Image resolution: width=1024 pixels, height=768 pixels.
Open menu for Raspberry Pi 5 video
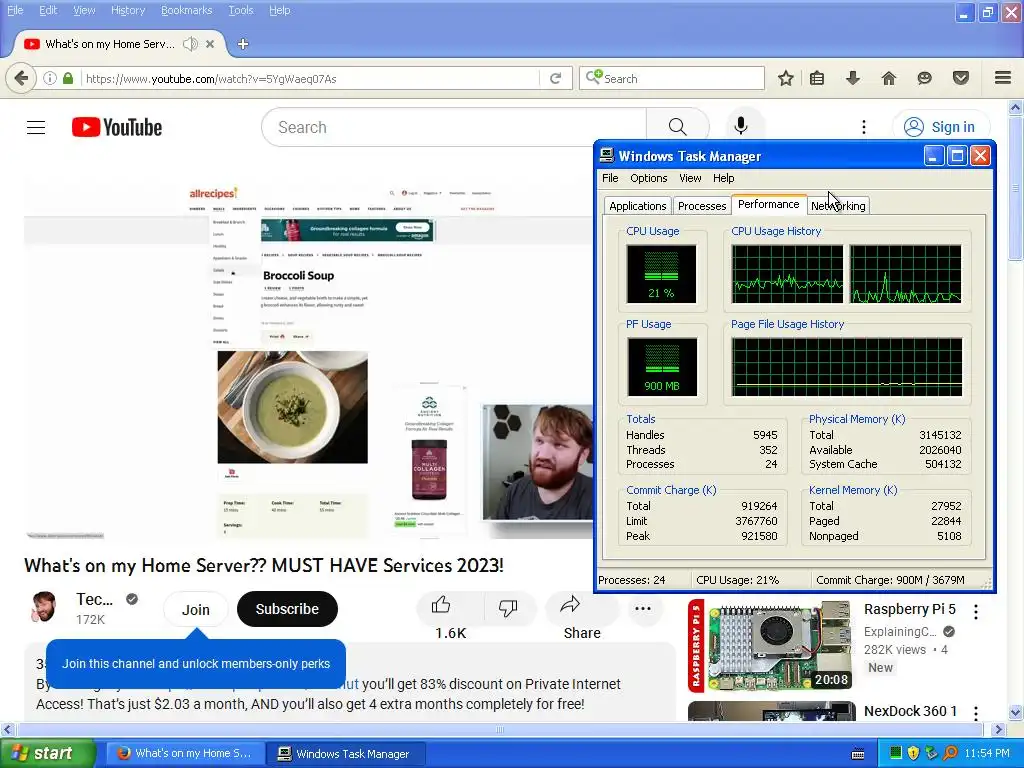pos(976,612)
